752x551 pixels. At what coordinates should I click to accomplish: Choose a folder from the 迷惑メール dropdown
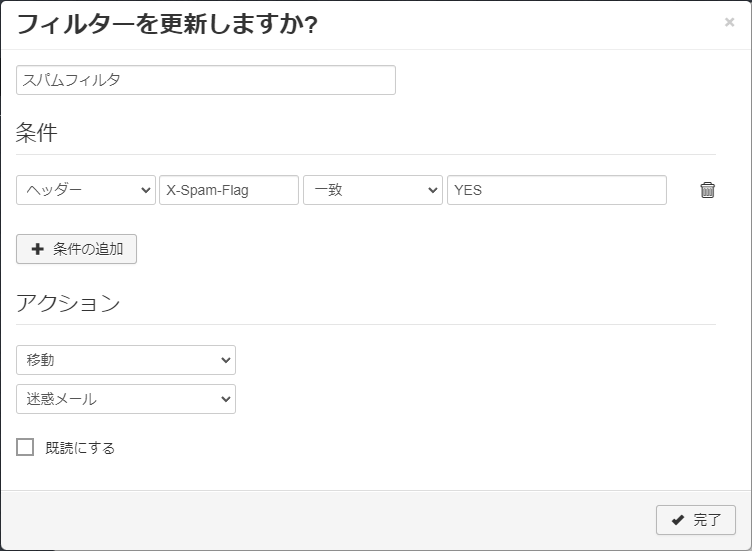click(125, 399)
